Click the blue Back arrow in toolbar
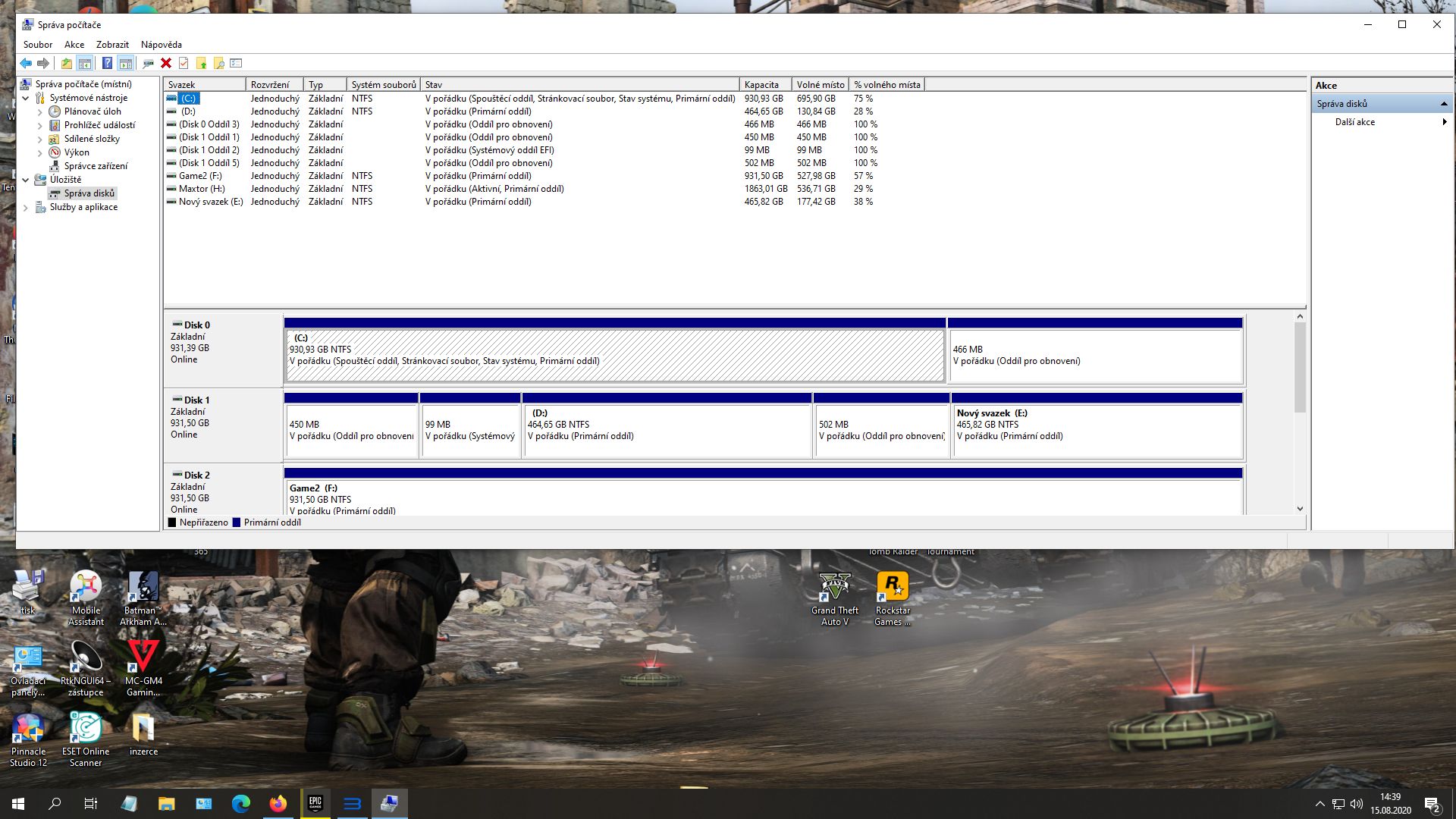Screen dimensions: 1456x819 (26, 64)
